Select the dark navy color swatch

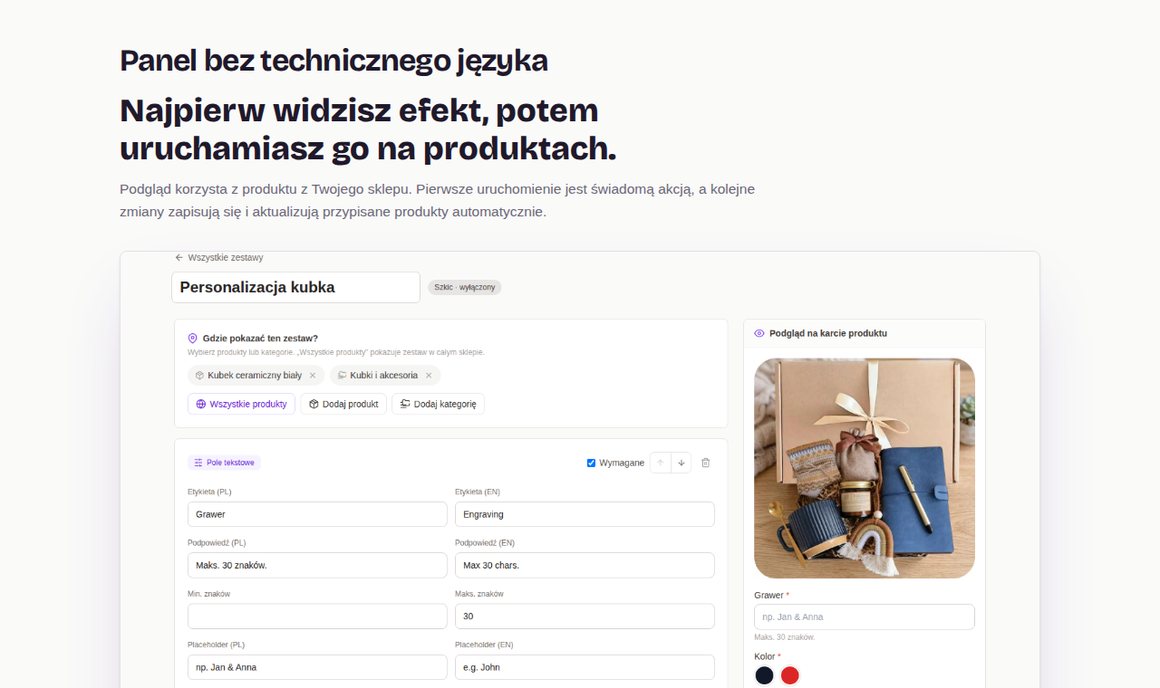(764, 675)
